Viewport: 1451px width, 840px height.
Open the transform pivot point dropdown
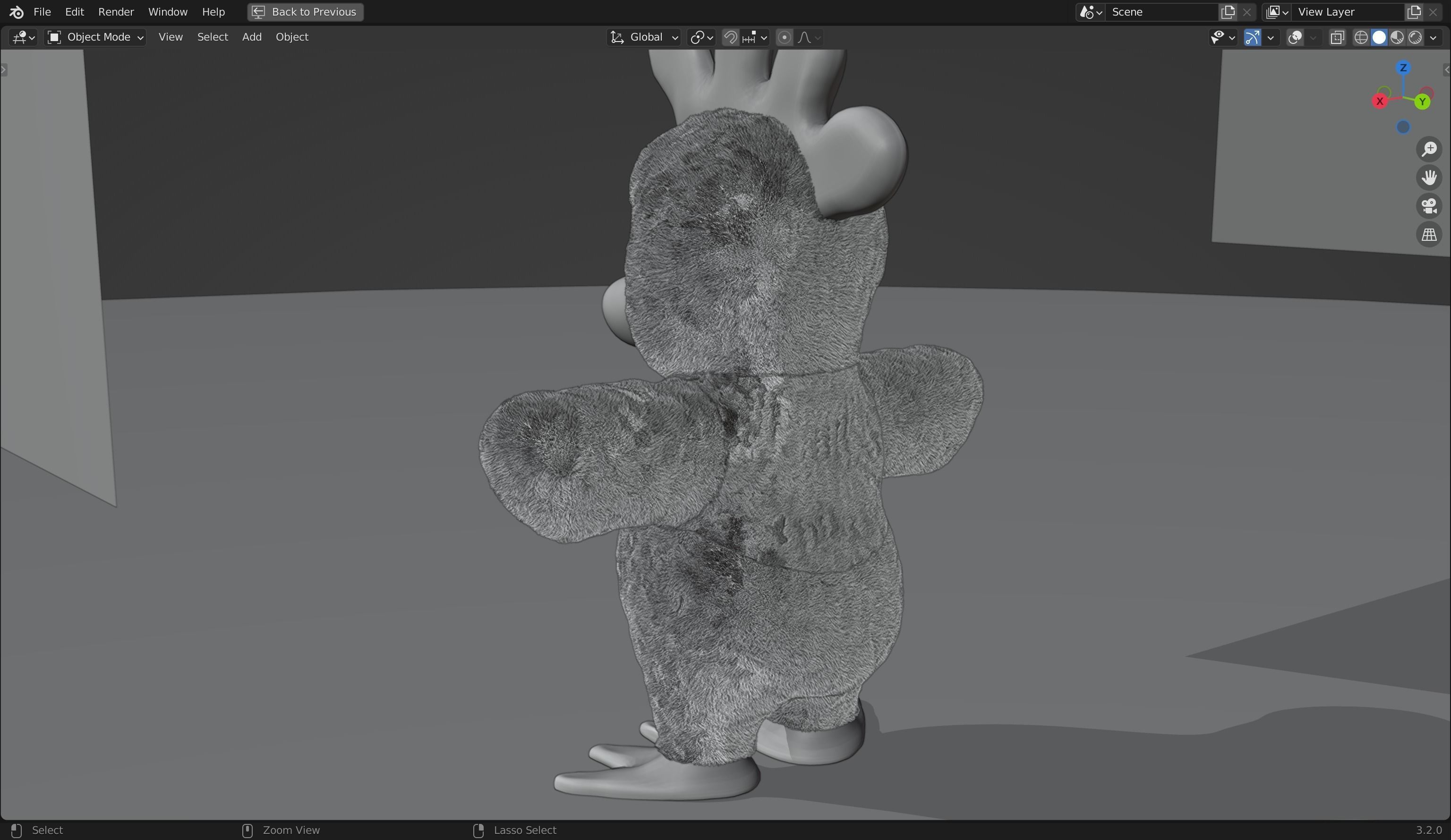click(x=701, y=37)
